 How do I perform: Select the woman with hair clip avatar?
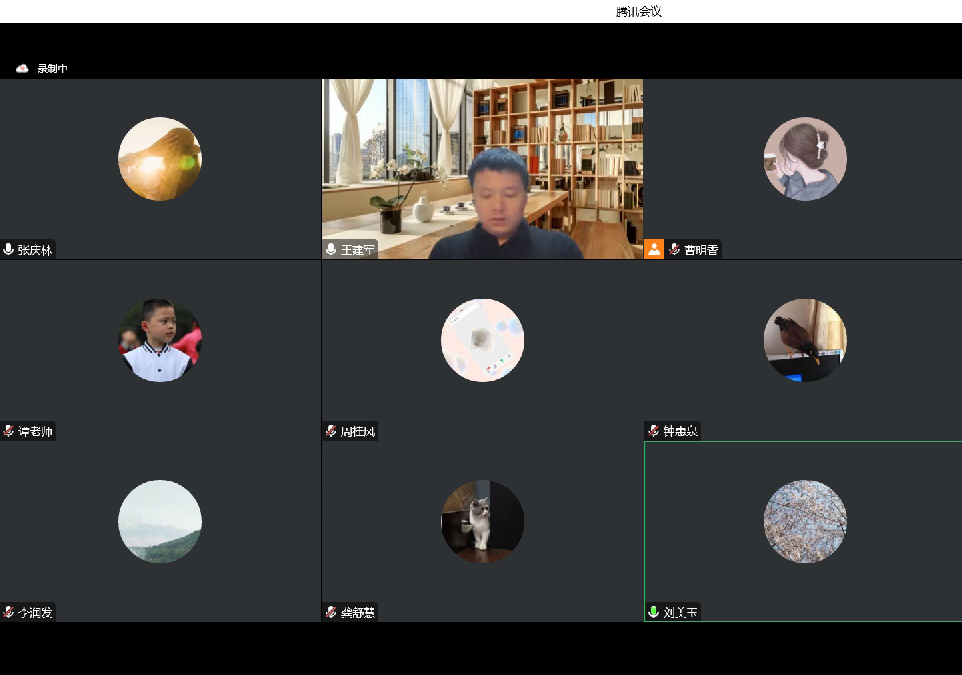pos(805,159)
